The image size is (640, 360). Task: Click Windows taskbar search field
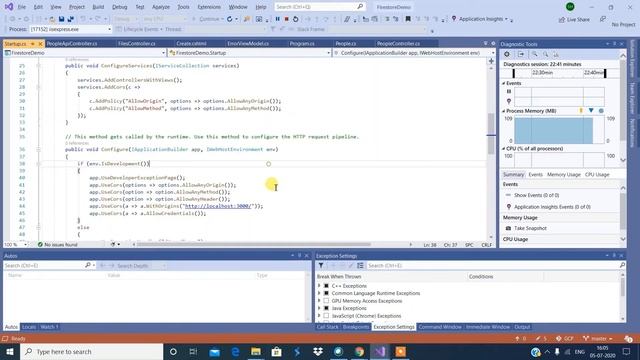[91, 351]
